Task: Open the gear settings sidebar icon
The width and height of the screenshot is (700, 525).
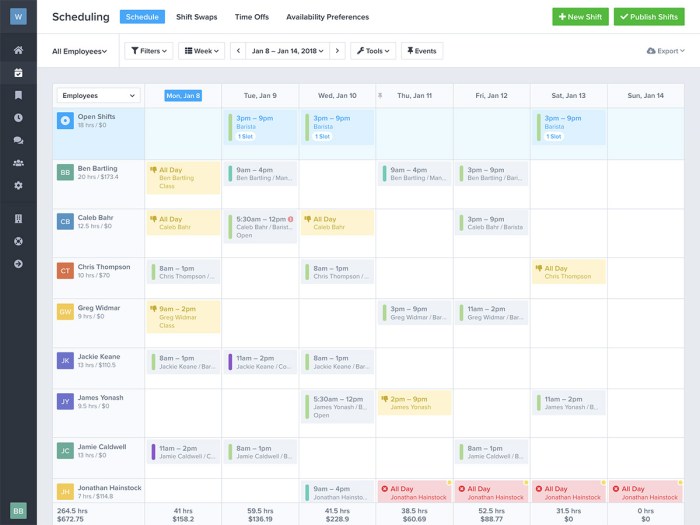Action: tap(18, 186)
